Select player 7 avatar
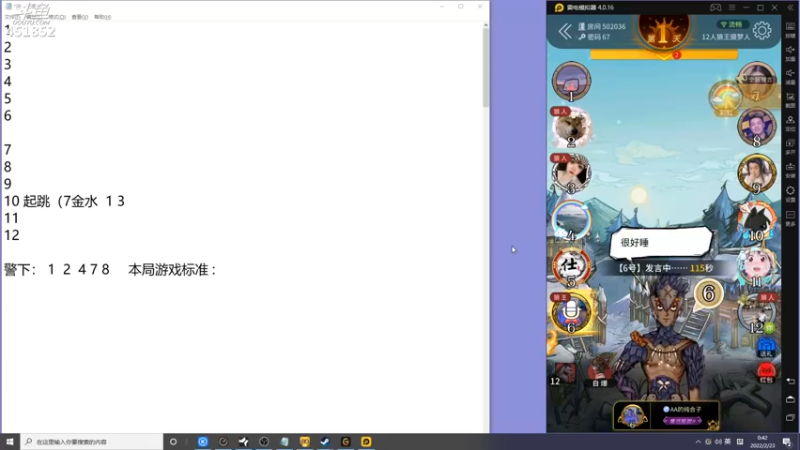The width and height of the screenshot is (800, 450). click(757, 82)
